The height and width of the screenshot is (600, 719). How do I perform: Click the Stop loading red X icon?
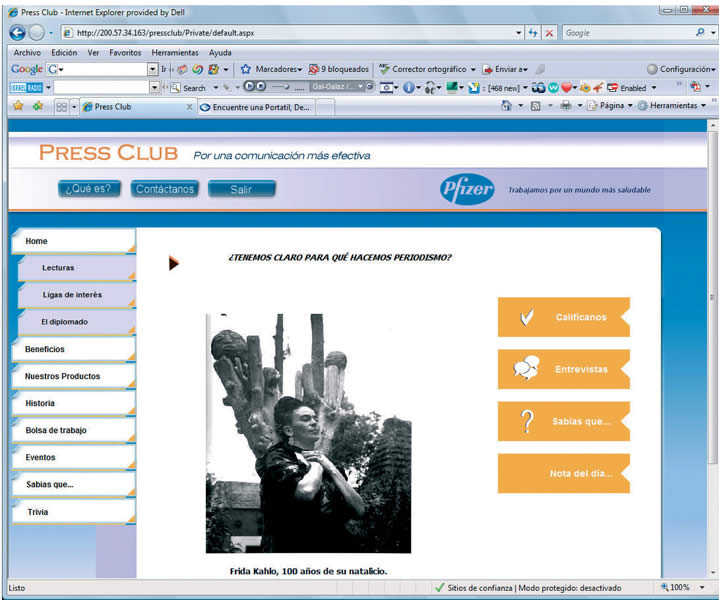(x=549, y=33)
